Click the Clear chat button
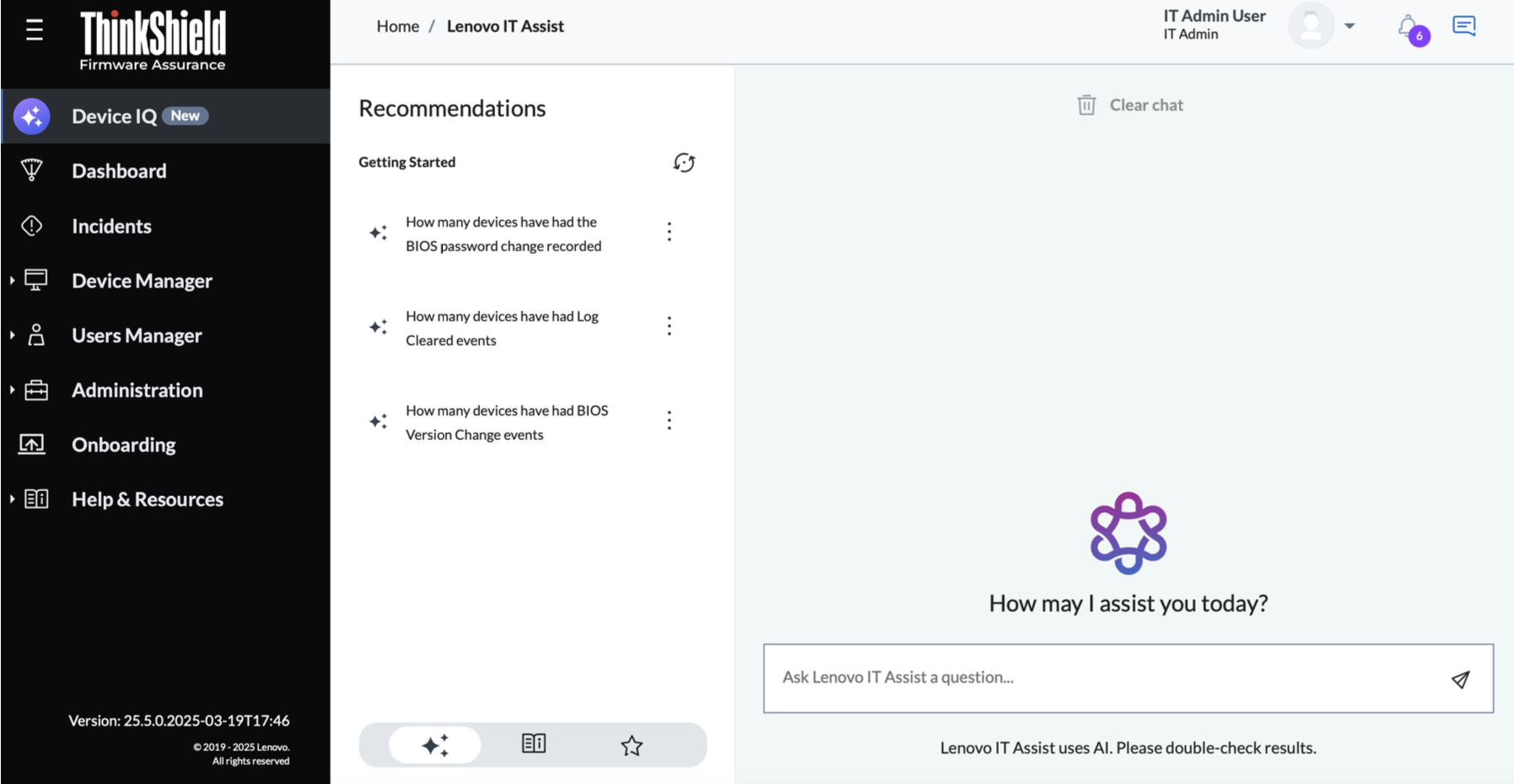 1130,105
